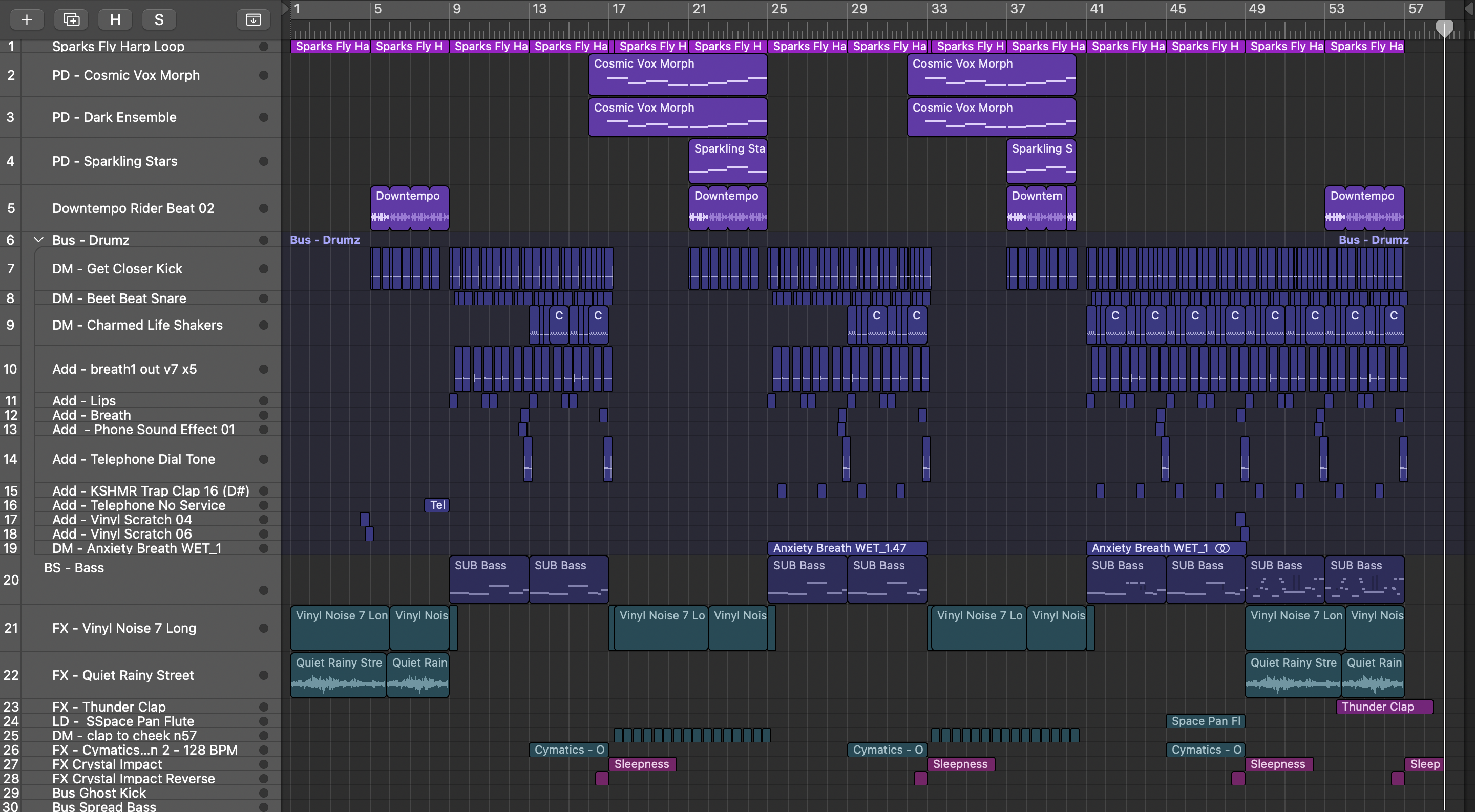Image resolution: width=1475 pixels, height=812 pixels.
Task: Toggle the dot button on BS - Bass track
Action: point(263,590)
